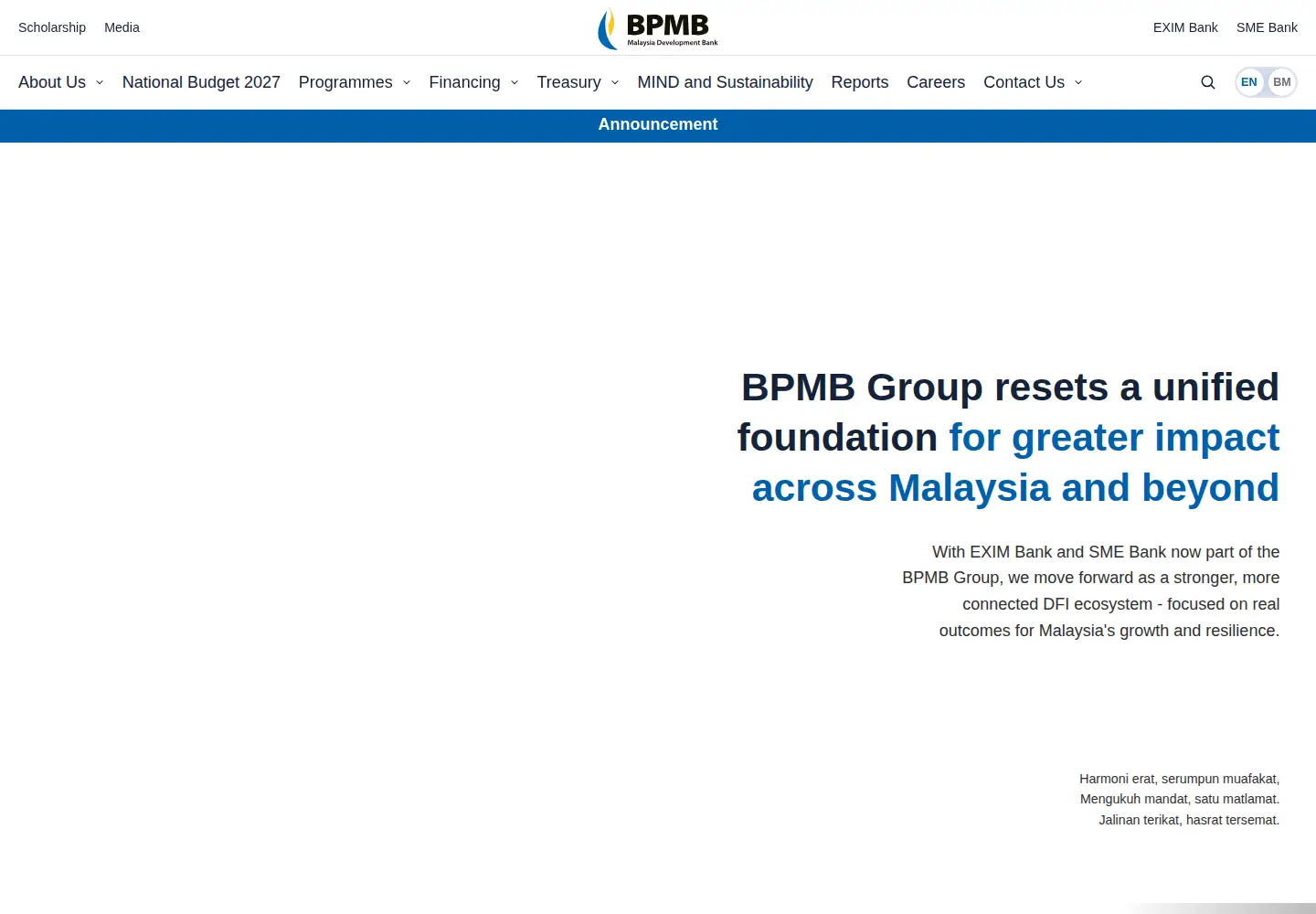
Task: Open the Media link
Action: click(x=122, y=27)
